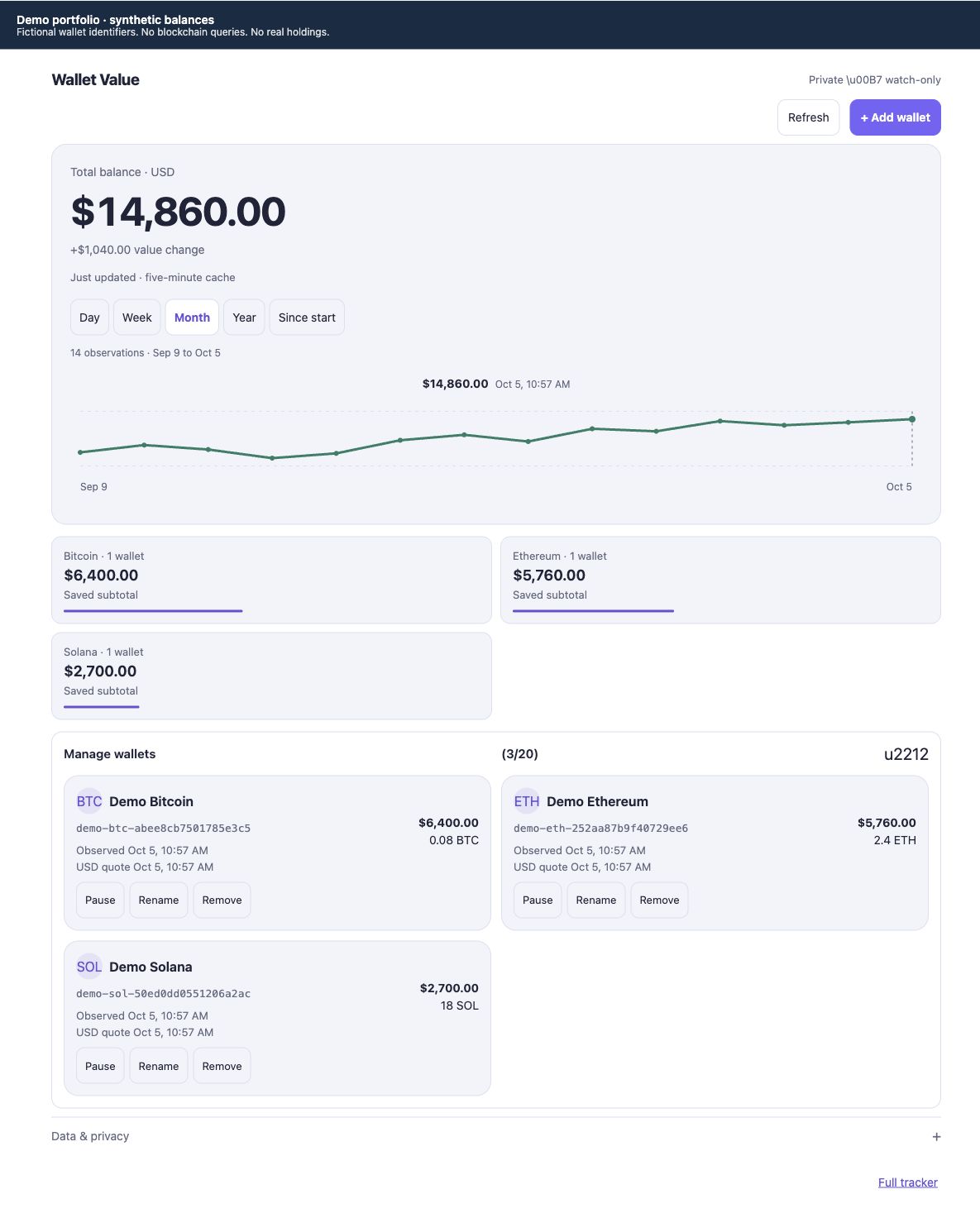Remove the Demo Solana wallet
980x1218 pixels.
coord(222,1066)
